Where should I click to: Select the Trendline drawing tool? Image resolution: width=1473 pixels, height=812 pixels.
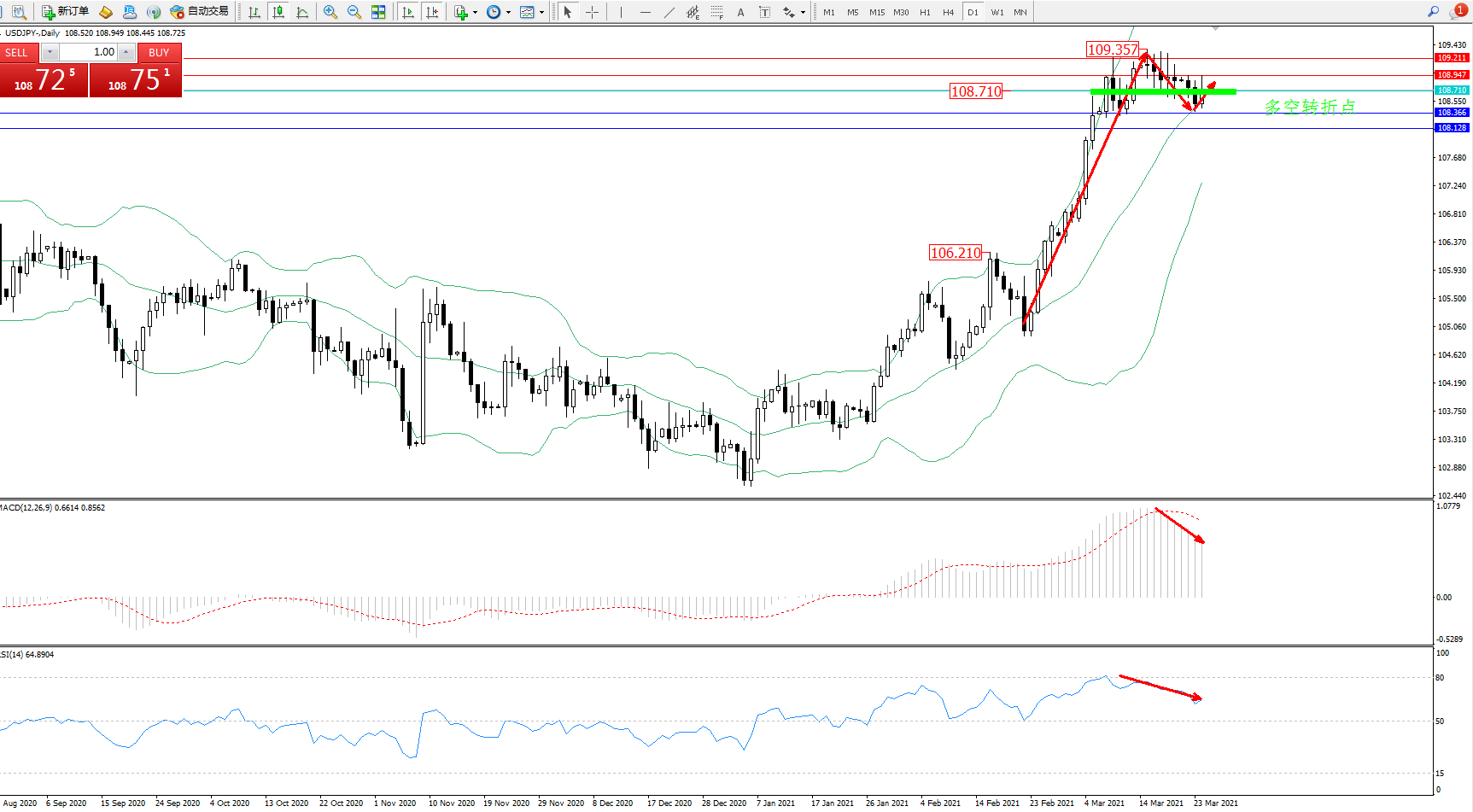coord(669,12)
